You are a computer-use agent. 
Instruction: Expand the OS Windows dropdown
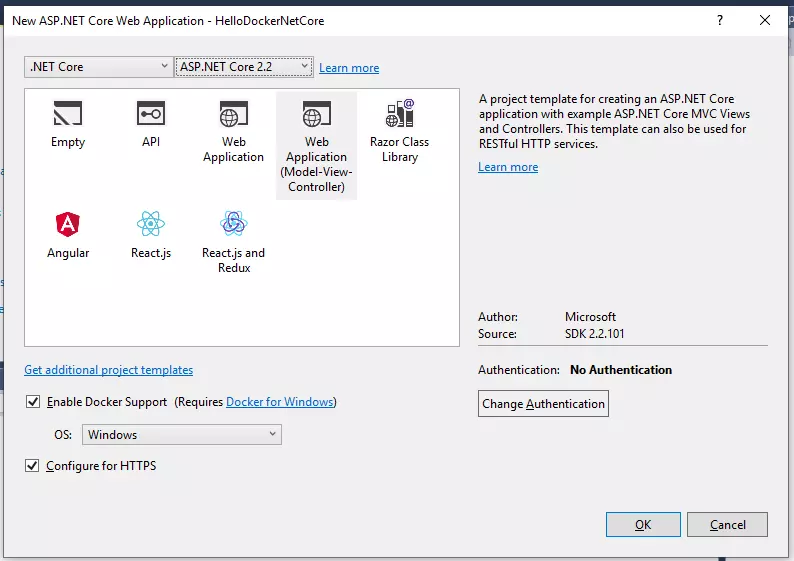pos(182,434)
